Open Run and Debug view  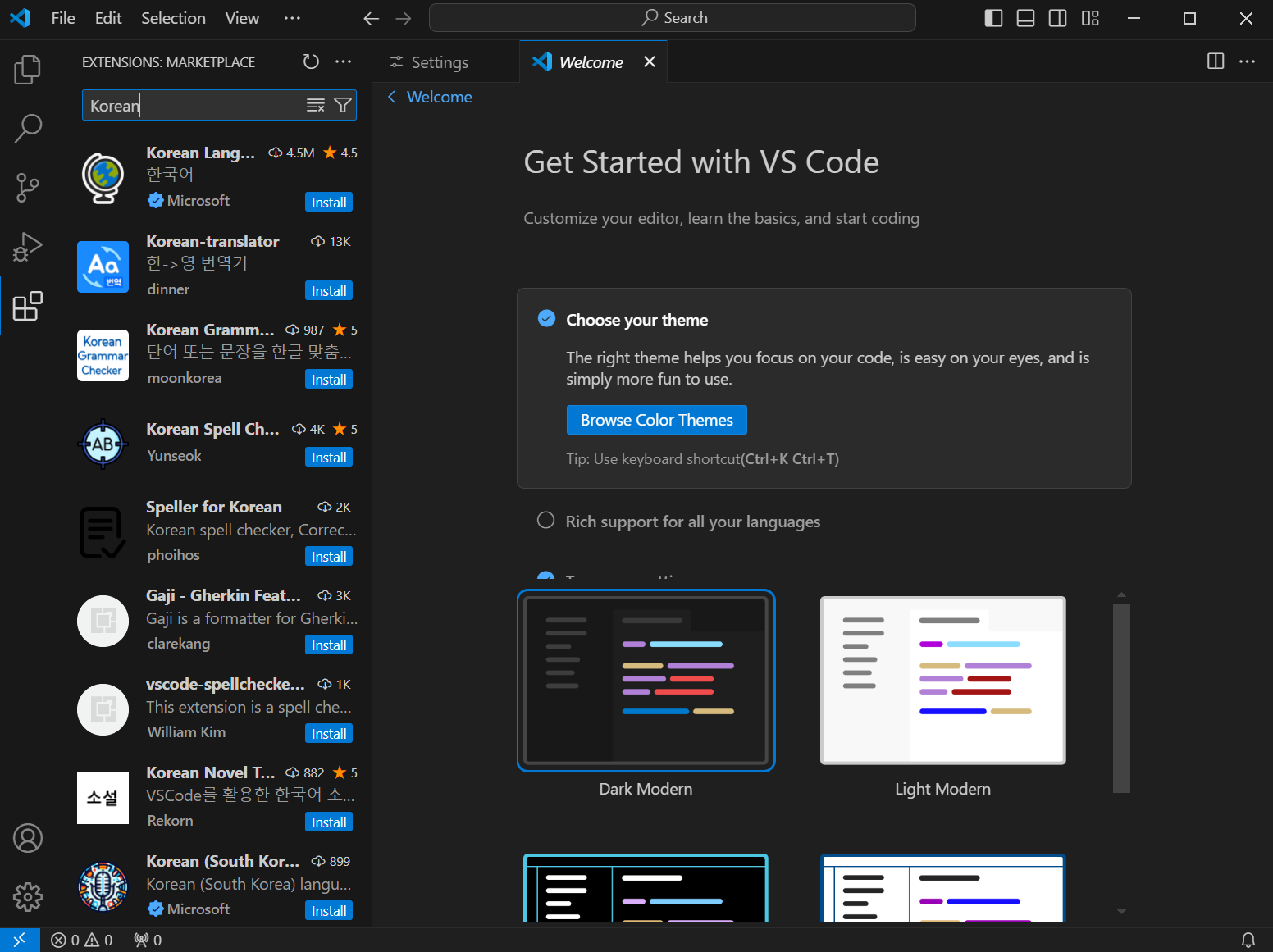click(28, 247)
